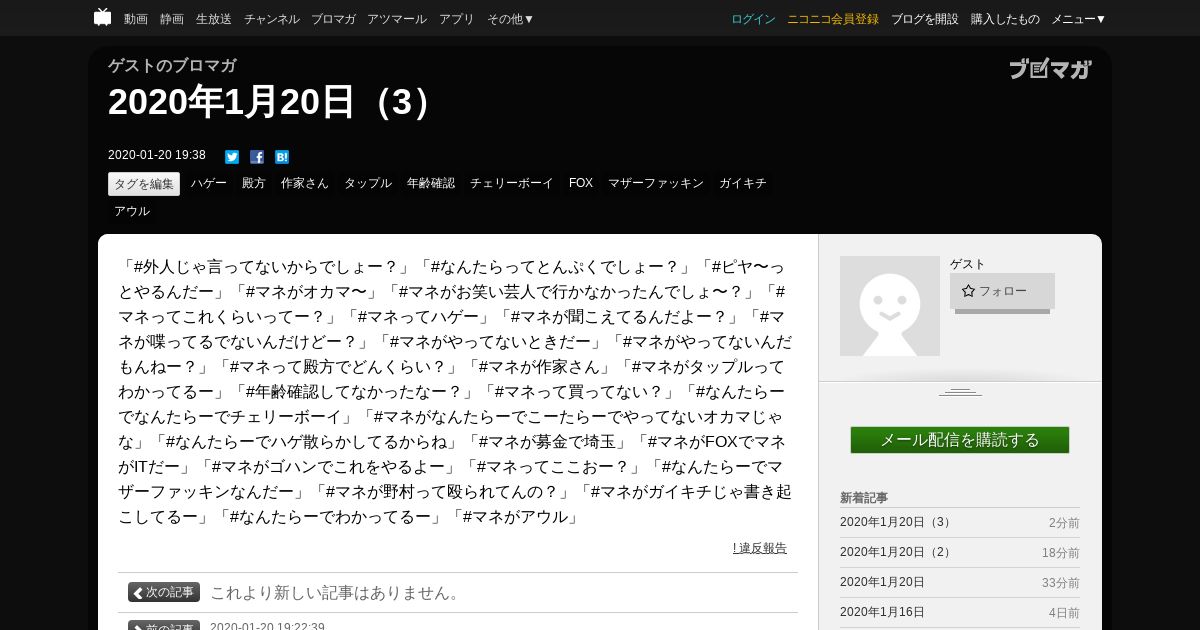Open the 静画 menu item
This screenshot has width=1200, height=630.
click(172, 19)
